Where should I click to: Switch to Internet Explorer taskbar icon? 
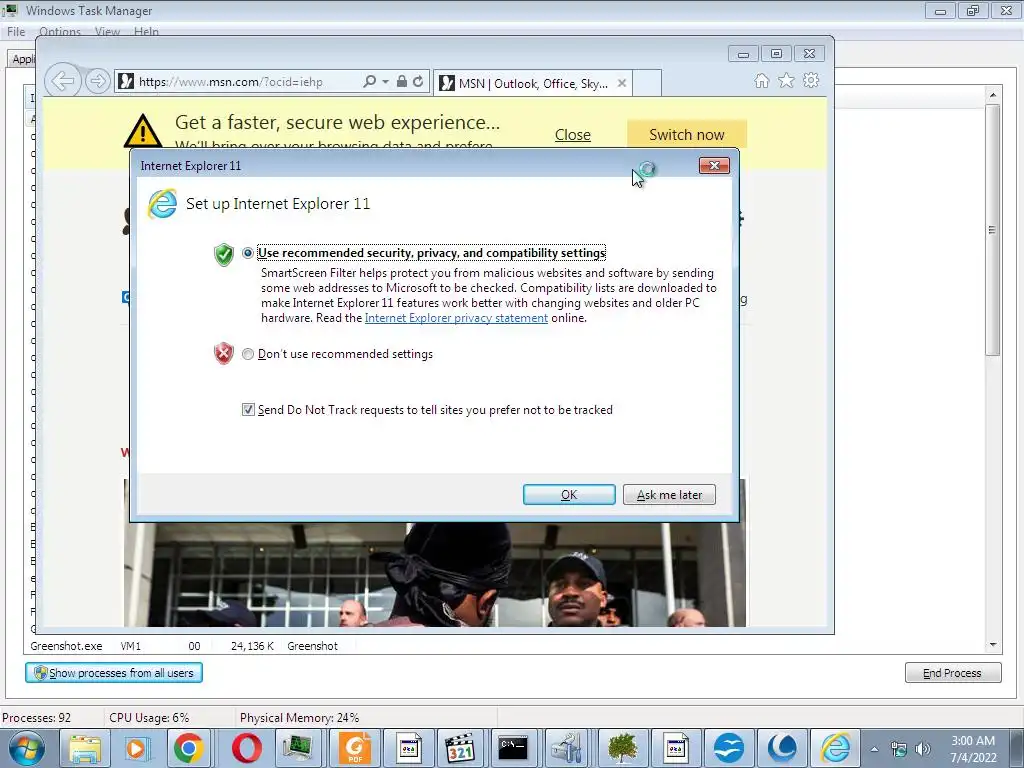tap(835, 748)
